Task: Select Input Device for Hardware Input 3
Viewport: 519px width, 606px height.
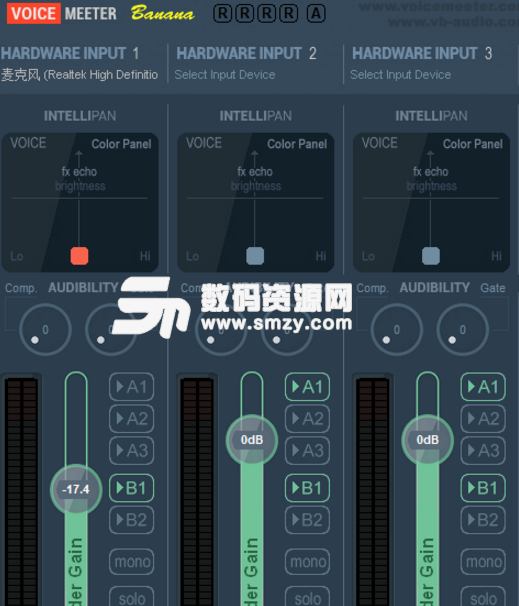Action: point(401,75)
